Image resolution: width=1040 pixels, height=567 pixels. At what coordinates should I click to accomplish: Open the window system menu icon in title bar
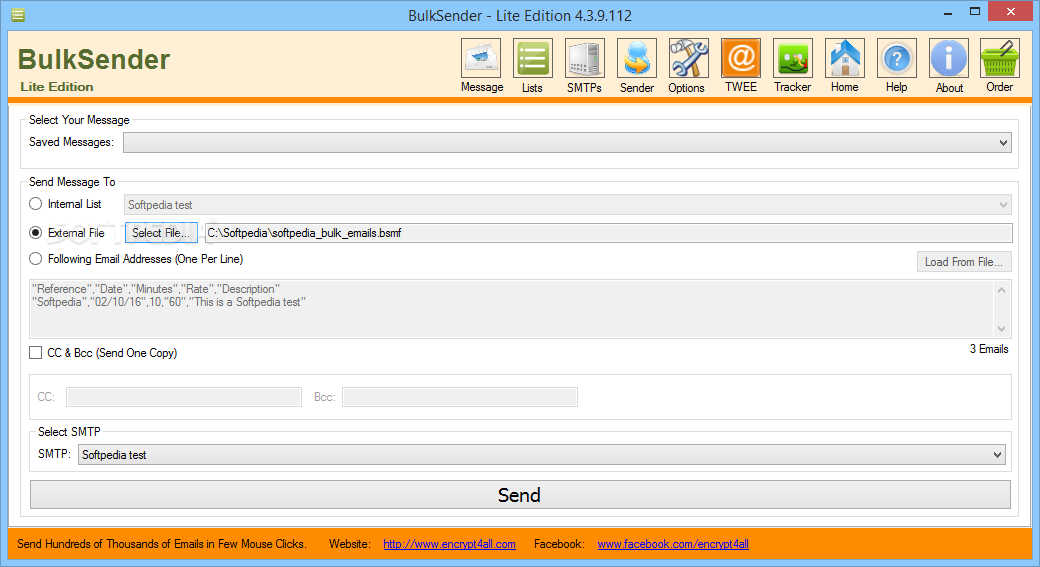pos(18,15)
